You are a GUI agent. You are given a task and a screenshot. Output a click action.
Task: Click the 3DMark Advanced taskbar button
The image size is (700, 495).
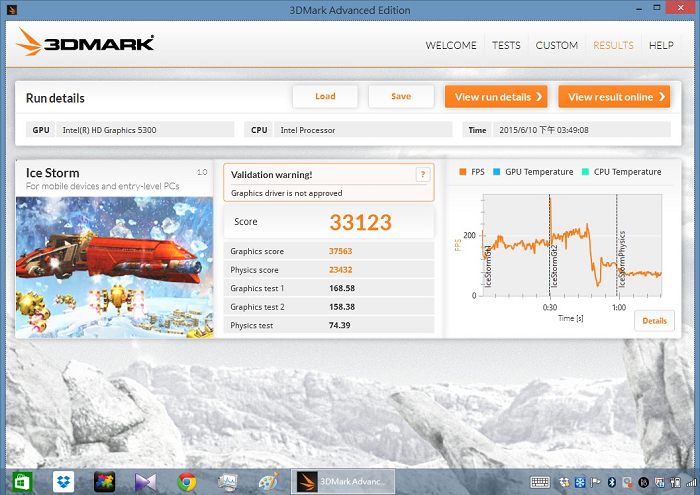click(x=343, y=482)
